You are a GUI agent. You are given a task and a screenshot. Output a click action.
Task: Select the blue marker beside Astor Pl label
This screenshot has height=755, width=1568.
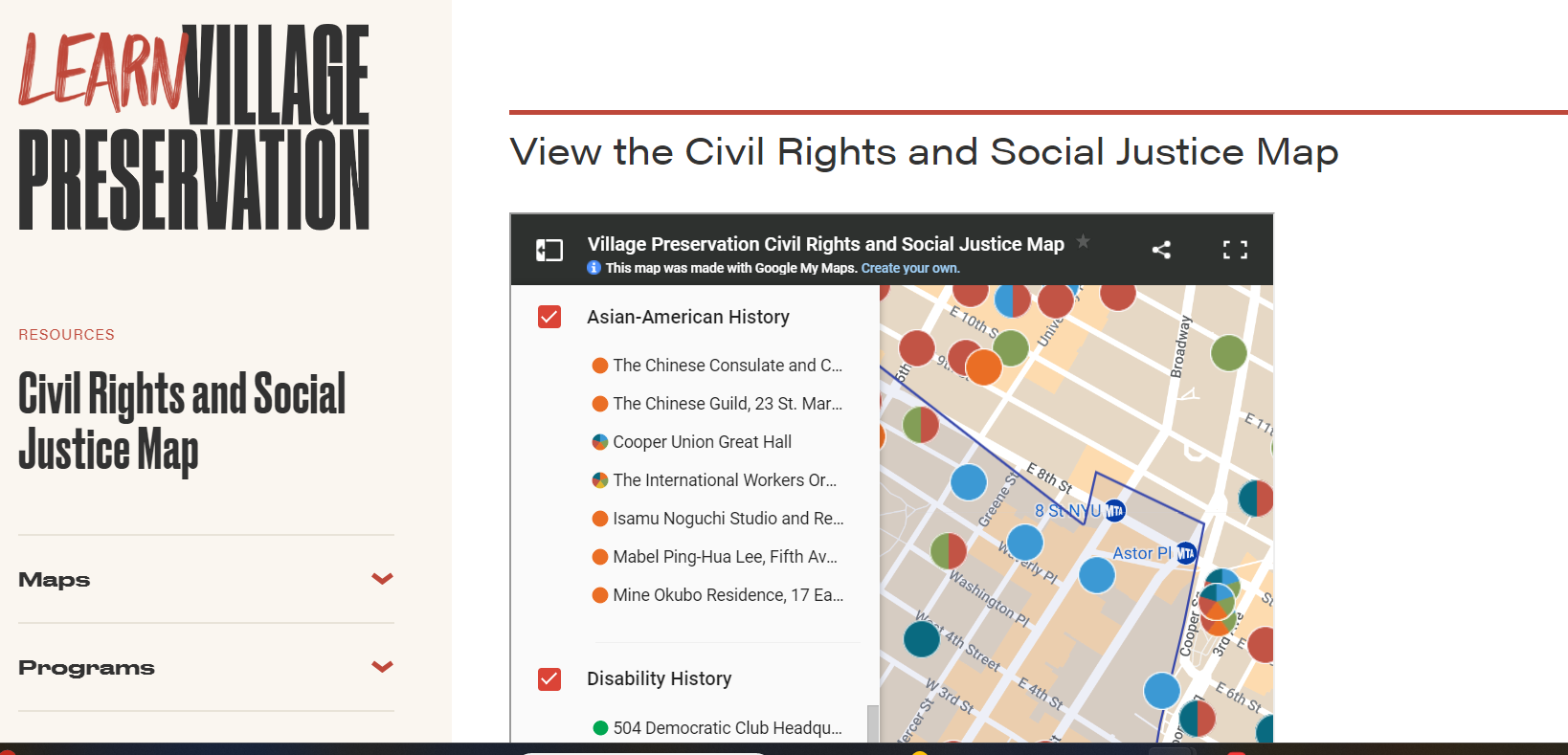pos(1097,575)
